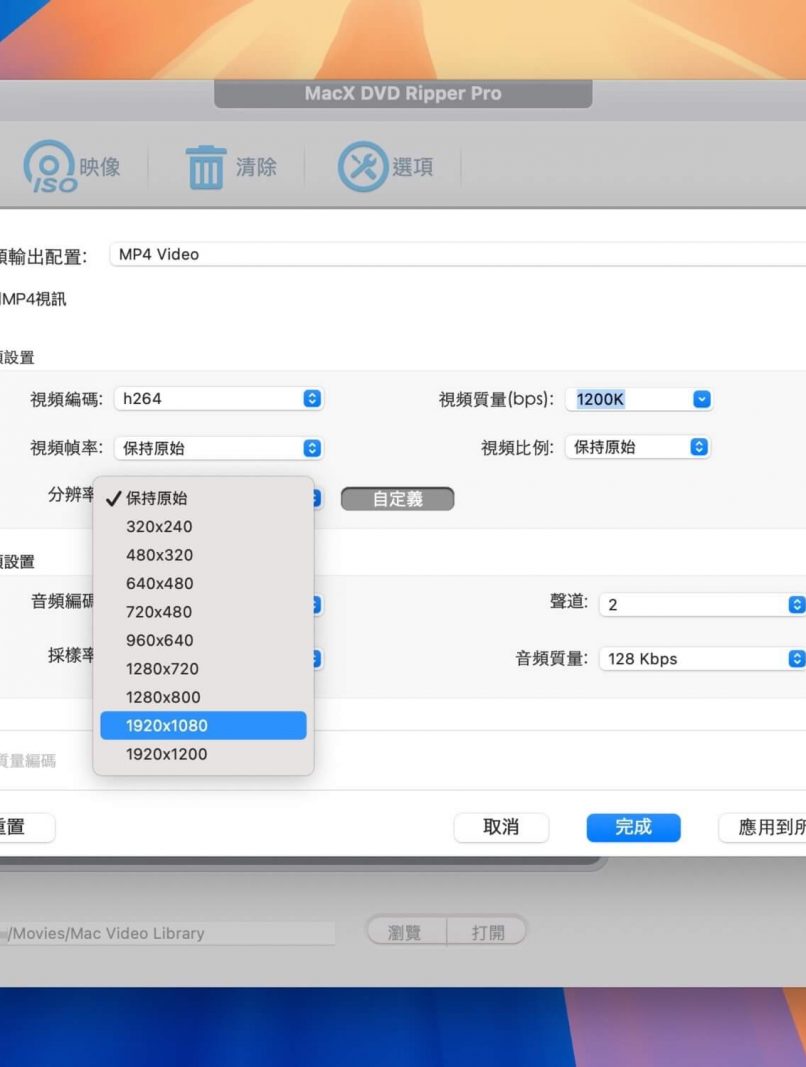
Task: Click the 完成 done button
Action: tap(633, 827)
